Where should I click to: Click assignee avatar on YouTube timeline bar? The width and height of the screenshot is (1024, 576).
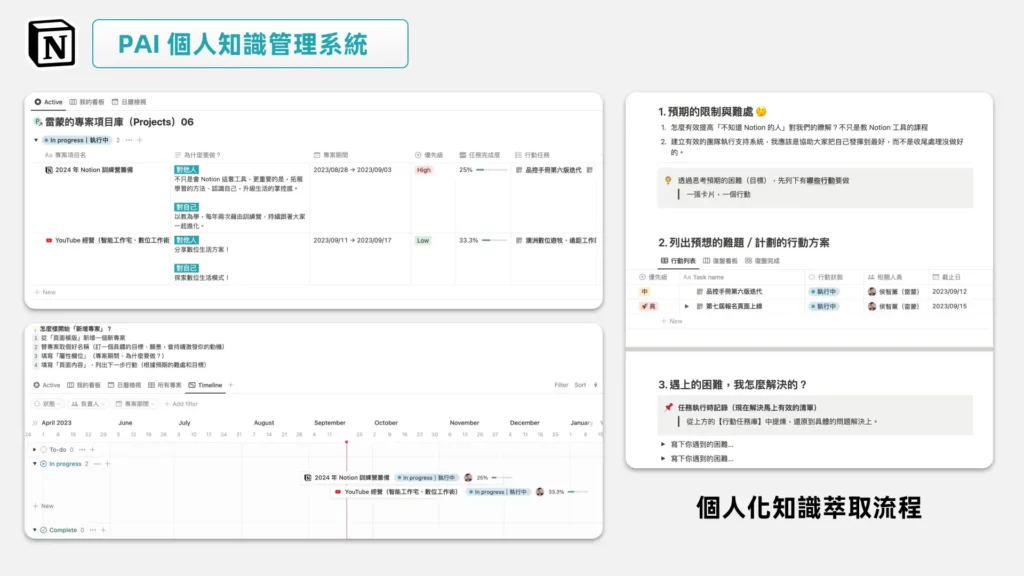point(540,492)
